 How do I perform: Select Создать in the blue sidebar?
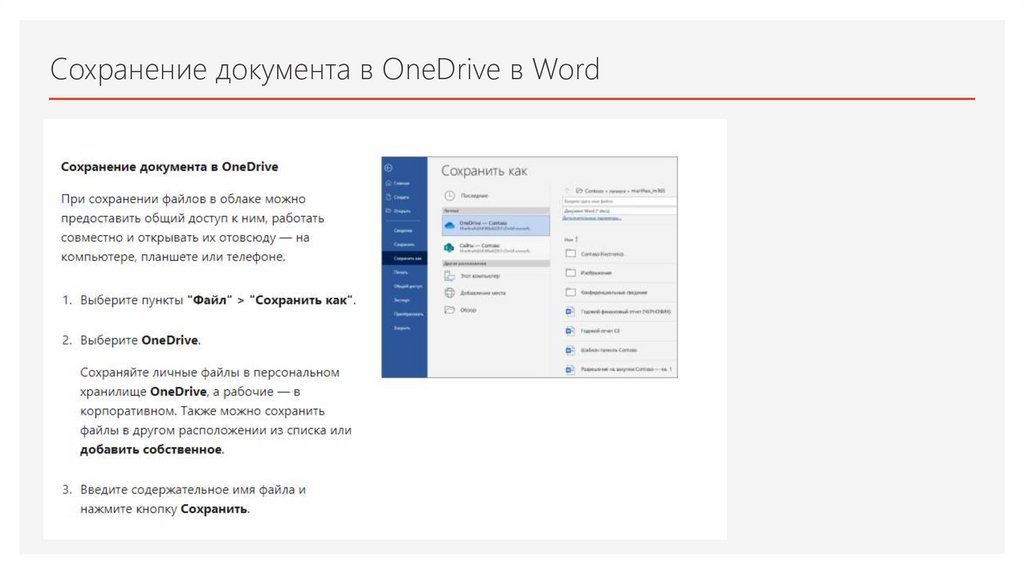(398, 197)
